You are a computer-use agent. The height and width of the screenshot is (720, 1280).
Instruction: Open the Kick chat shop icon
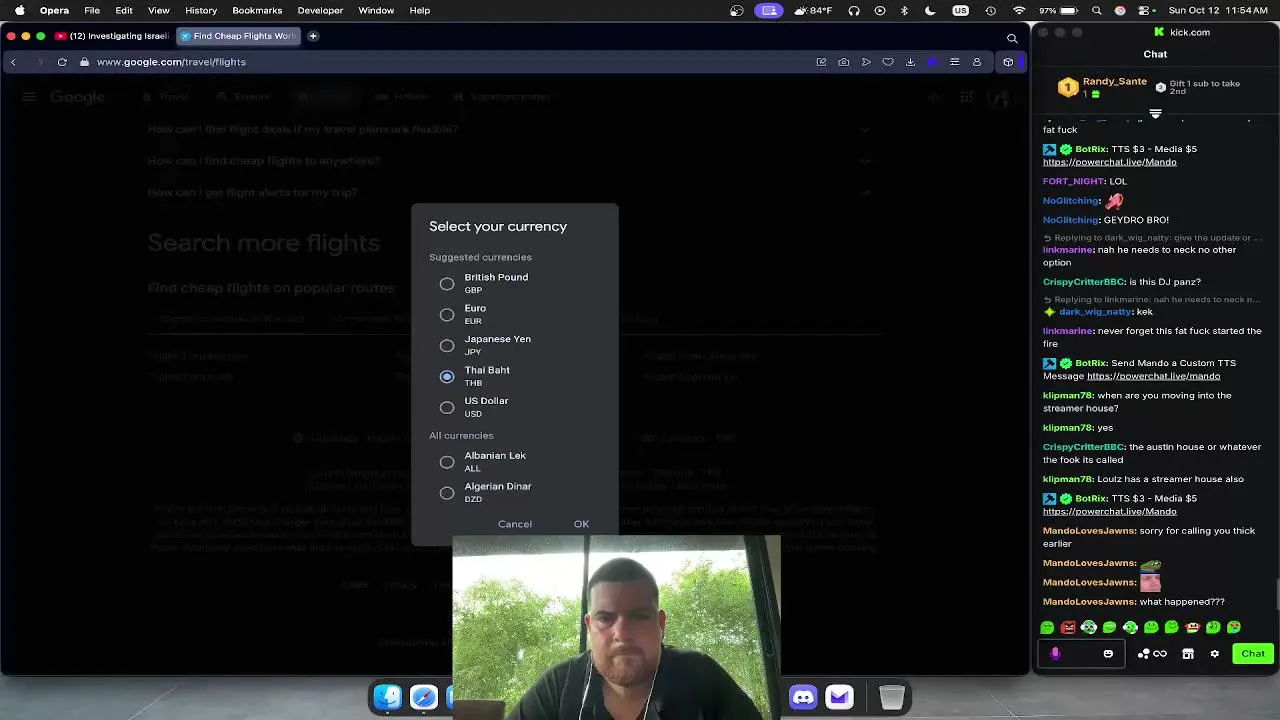point(1188,654)
